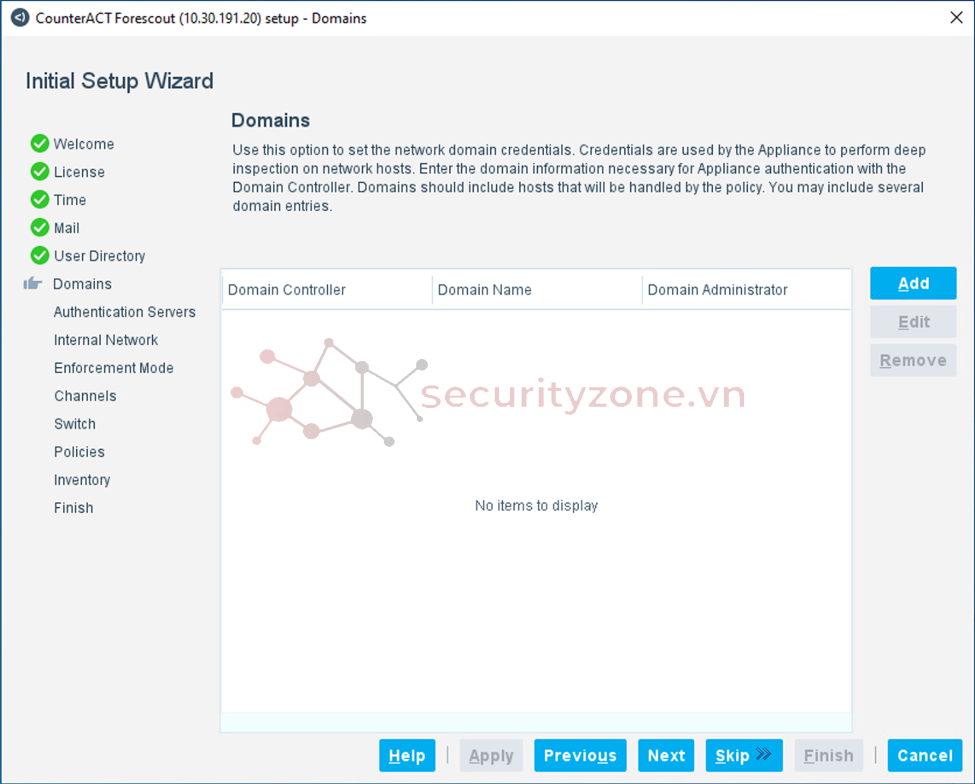Go to the Welcome wizard step
The width and height of the screenshot is (975, 784).
click(84, 144)
